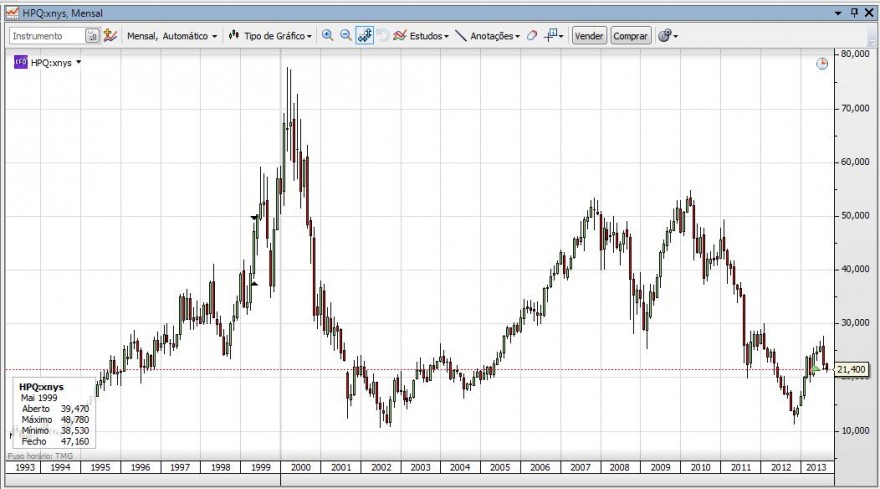The height and width of the screenshot is (489, 880).
Task: Open the Mensal, Automático period dropdown
Action: click(171, 36)
